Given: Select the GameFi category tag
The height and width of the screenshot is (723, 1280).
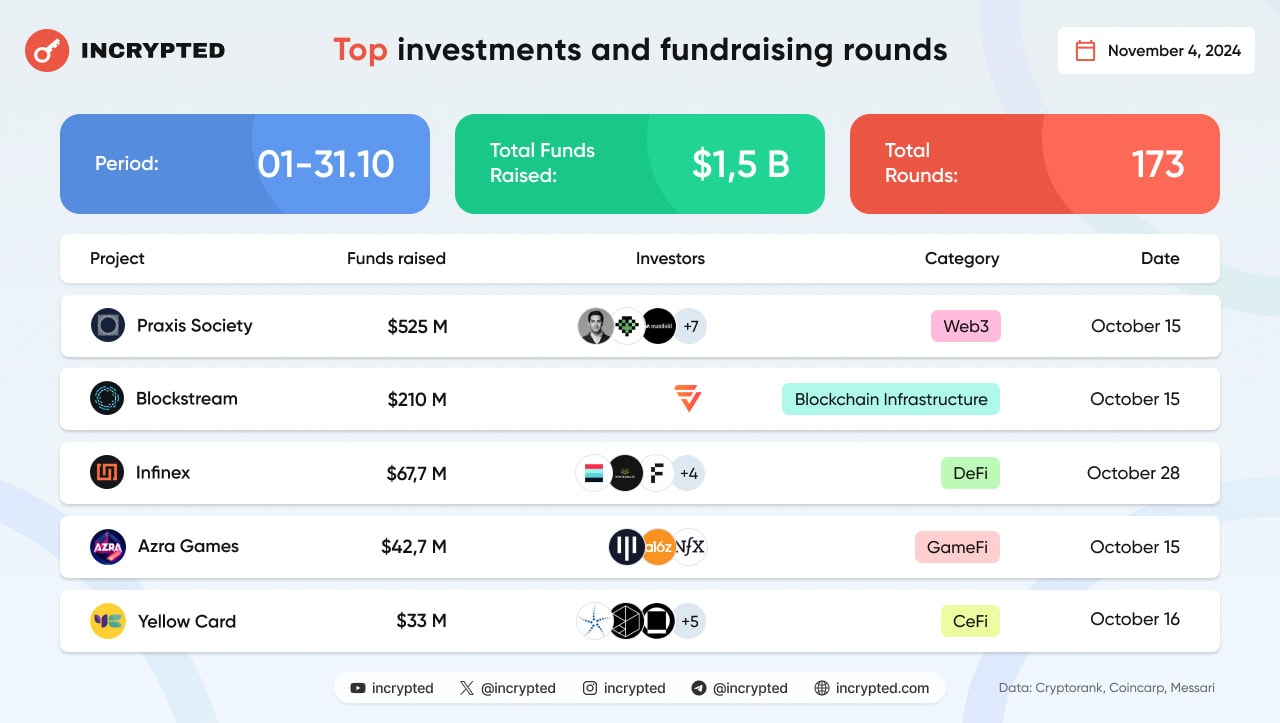Looking at the screenshot, I should (957, 547).
